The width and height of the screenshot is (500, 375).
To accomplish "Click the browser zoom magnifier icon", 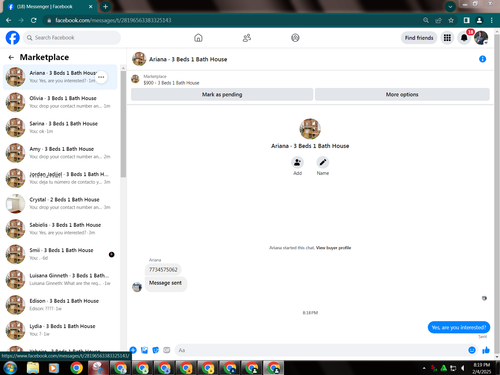I will point(426,20).
